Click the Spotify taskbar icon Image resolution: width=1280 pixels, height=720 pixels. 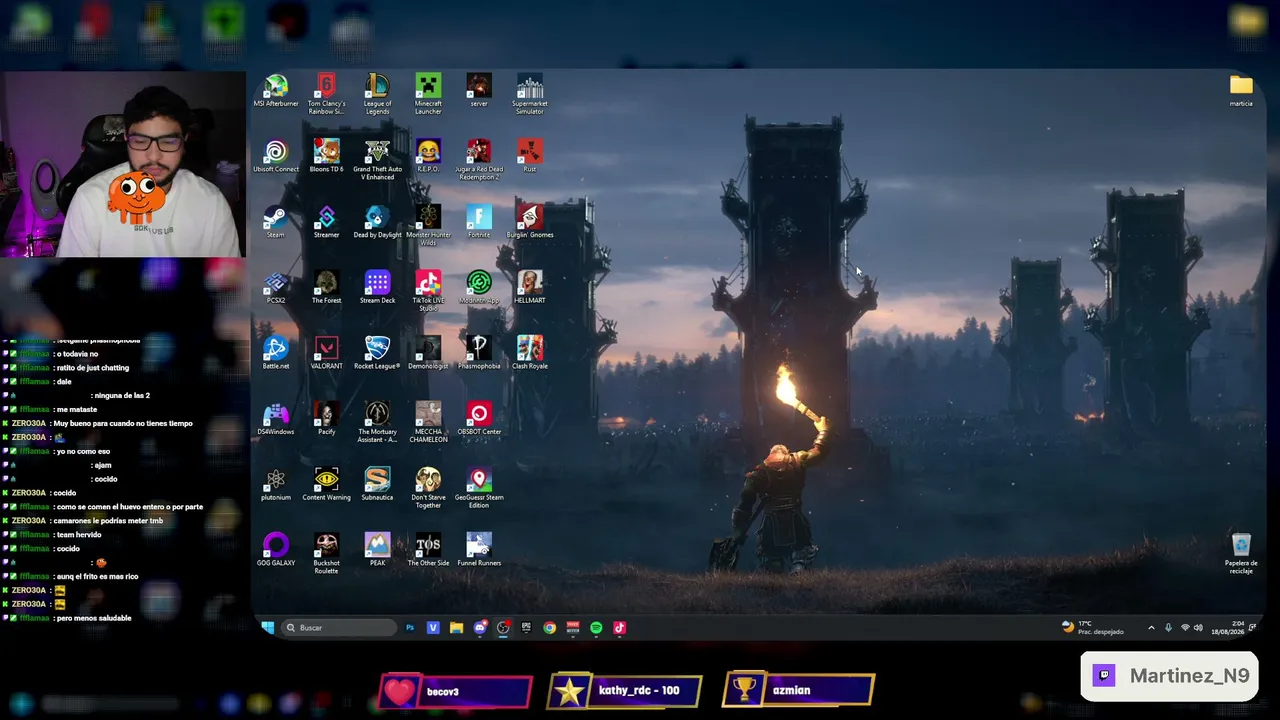point(596,628)
